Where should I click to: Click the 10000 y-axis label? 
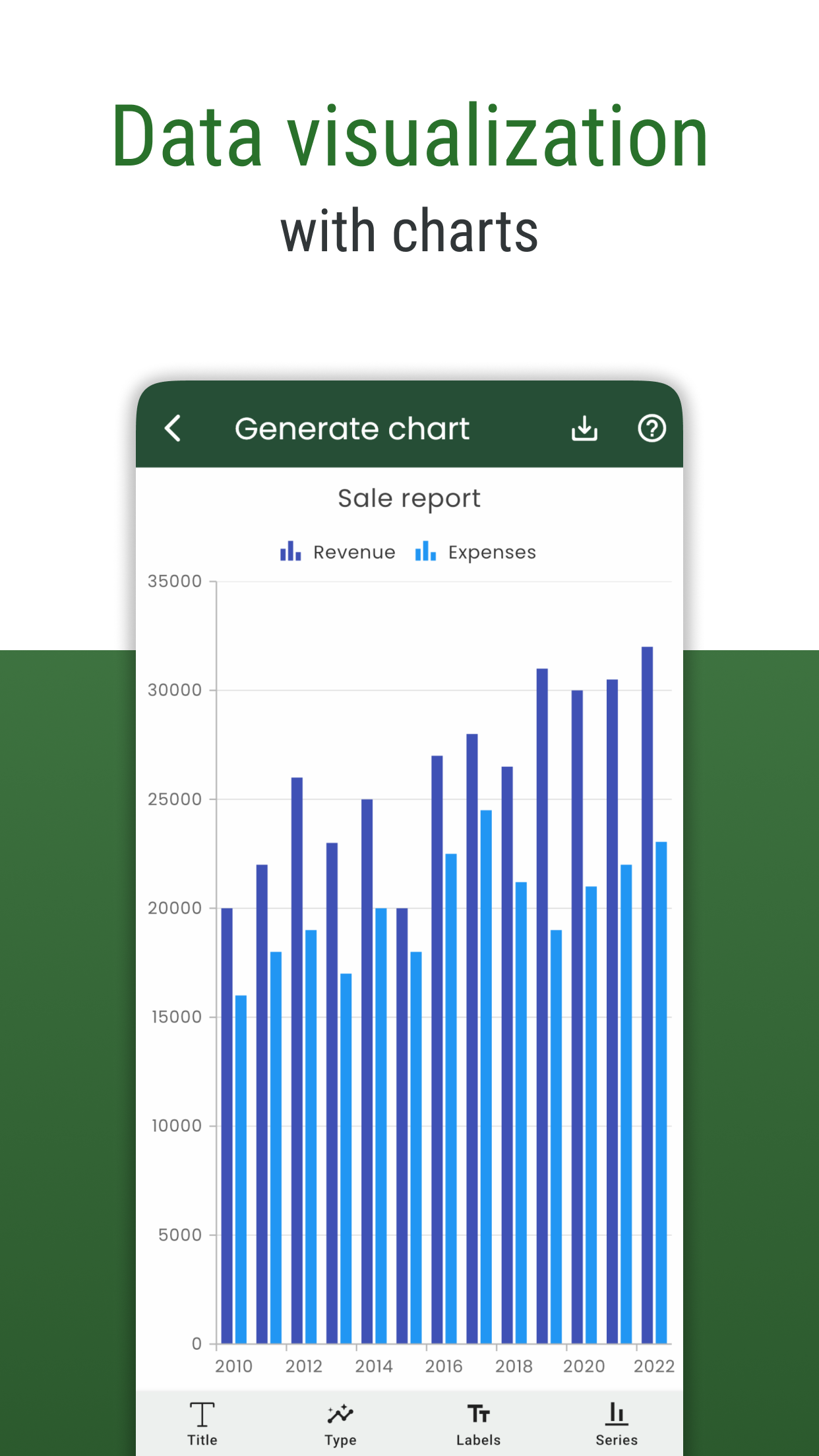pos(177,1126)
